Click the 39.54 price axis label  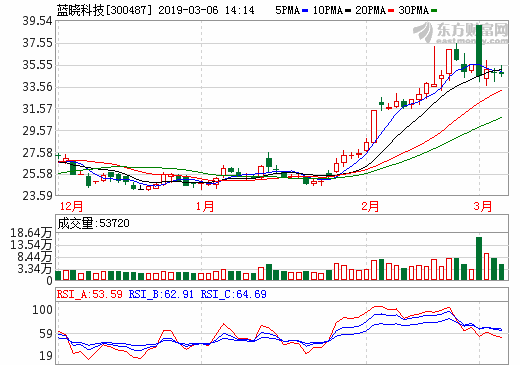[x=38, y=21]
